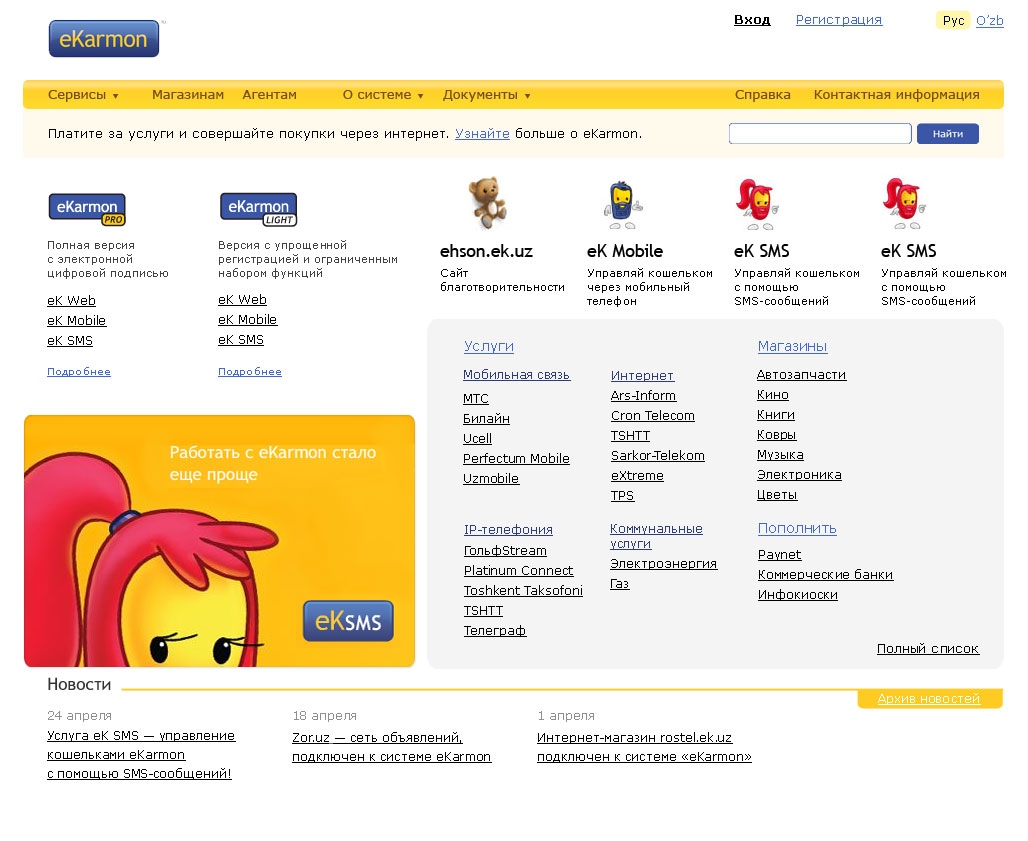Open eK Mobile under eKarmon PRO
Image resolution: width=1028 pixels, height=841 pixels.
click(x=76, y=321)
